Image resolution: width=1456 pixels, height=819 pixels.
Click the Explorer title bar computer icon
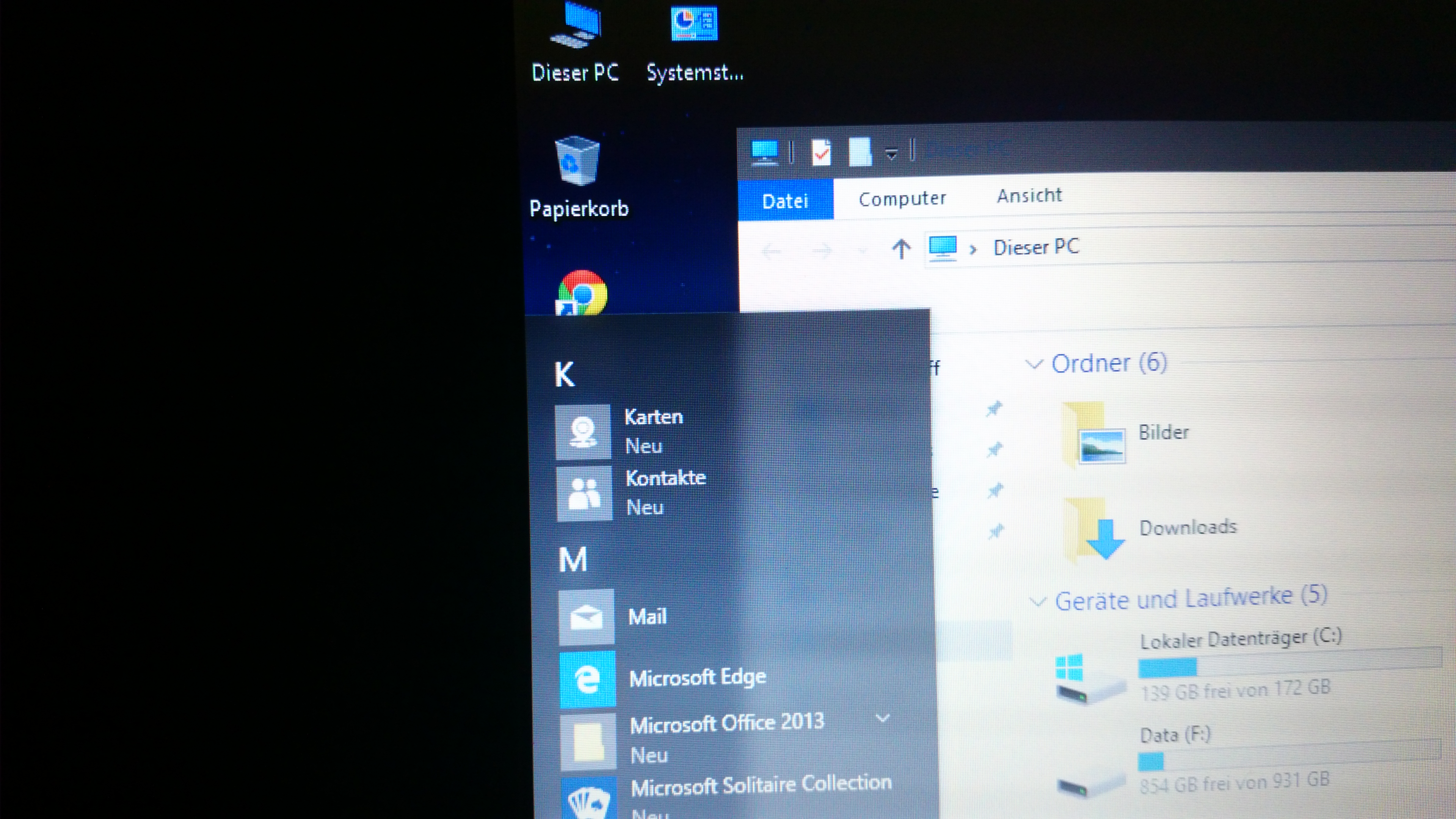pyautogui.click(x=764, y=152)
